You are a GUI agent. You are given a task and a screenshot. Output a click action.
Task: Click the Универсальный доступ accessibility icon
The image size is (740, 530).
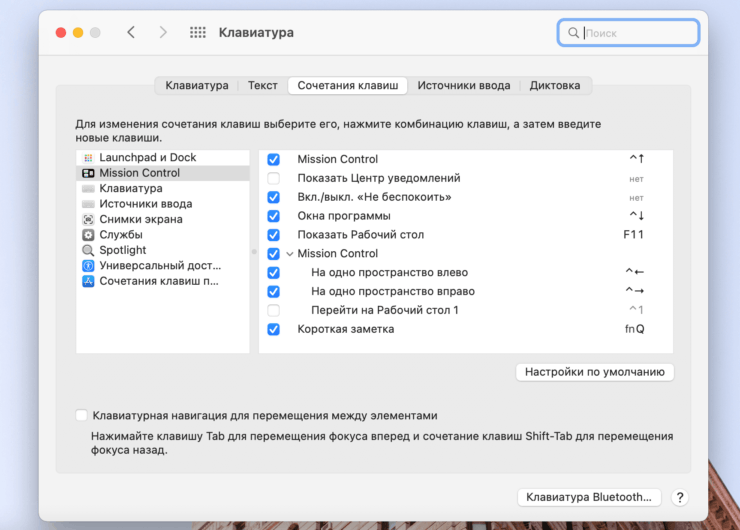click(x=88, y=266)
